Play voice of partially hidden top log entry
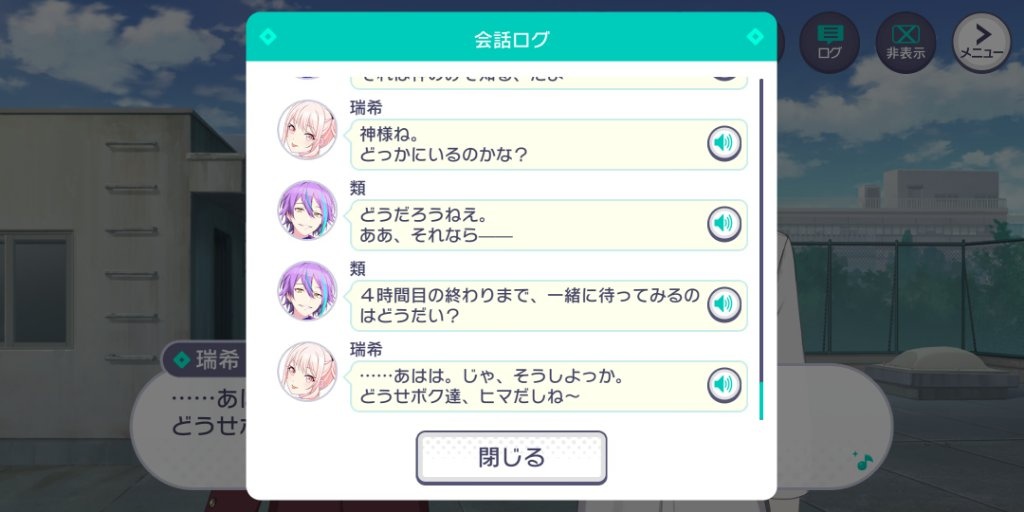1024x512 pixels. point(724,74)
